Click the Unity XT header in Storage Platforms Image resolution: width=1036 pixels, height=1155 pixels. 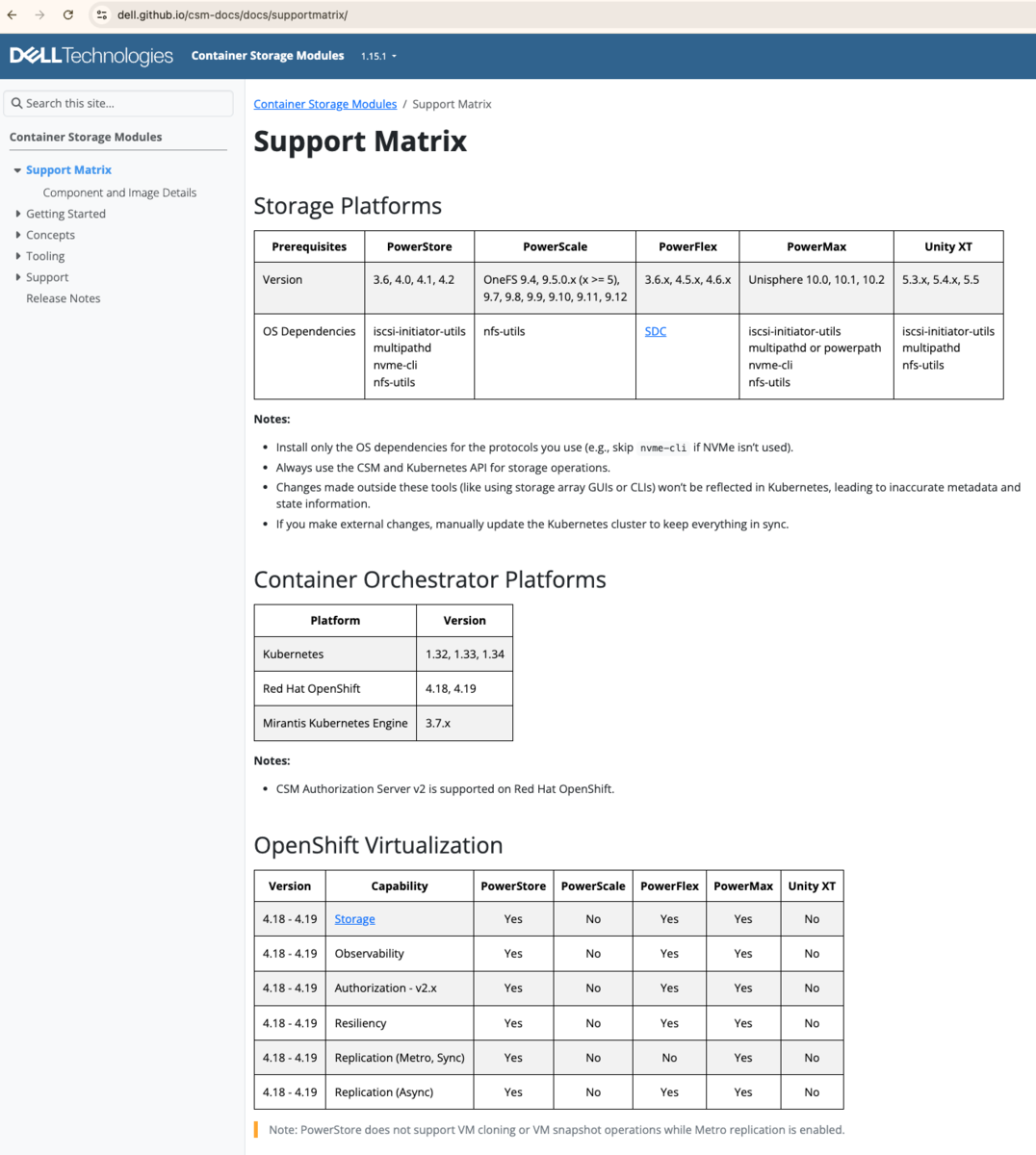(947, 246)
